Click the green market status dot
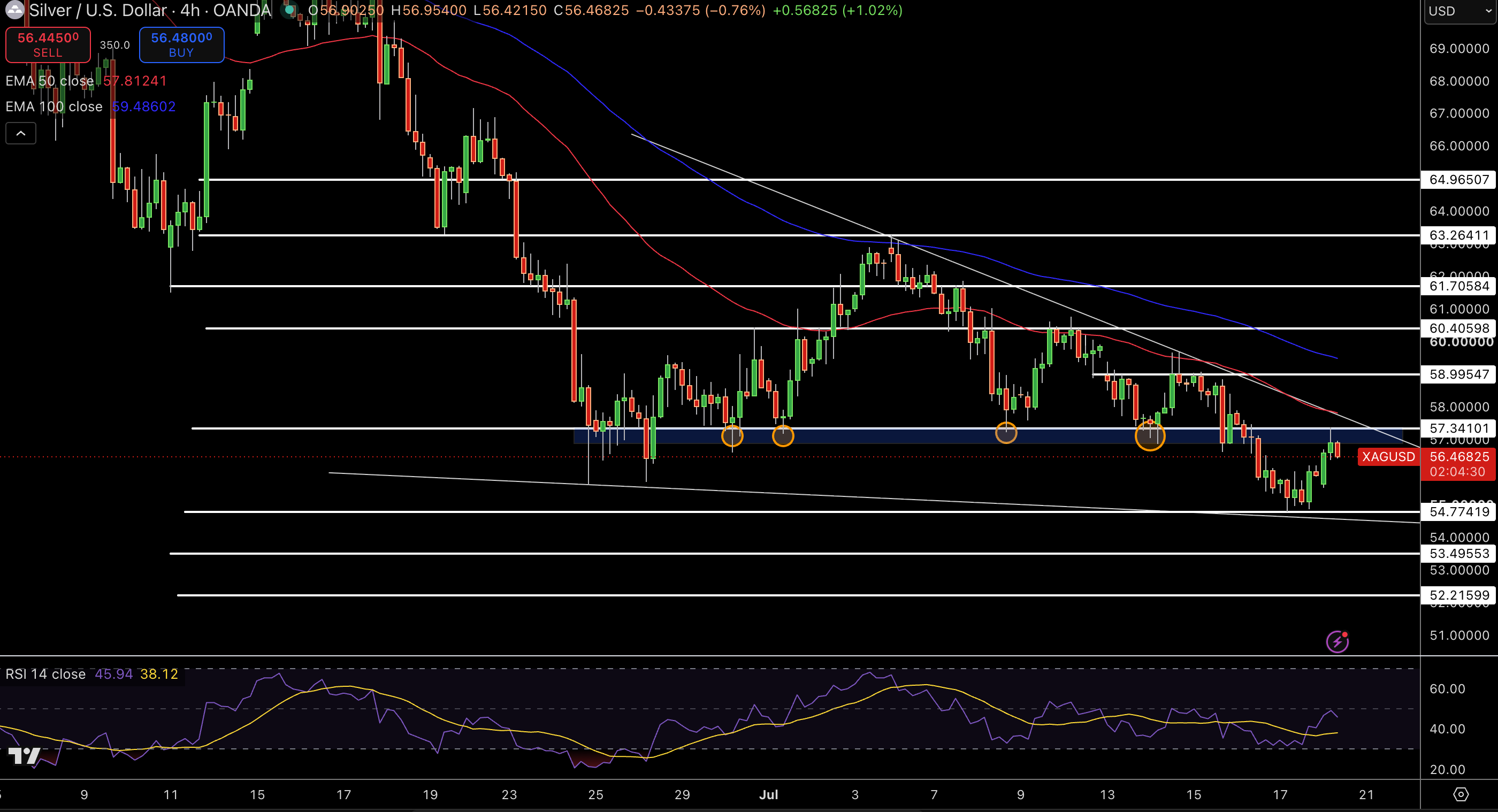 click(289, 10)
